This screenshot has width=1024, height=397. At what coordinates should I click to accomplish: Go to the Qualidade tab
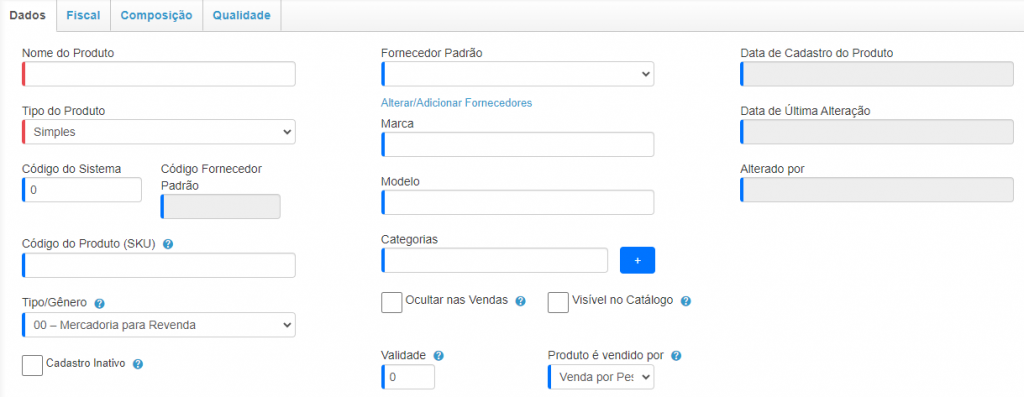pos(242,15)
